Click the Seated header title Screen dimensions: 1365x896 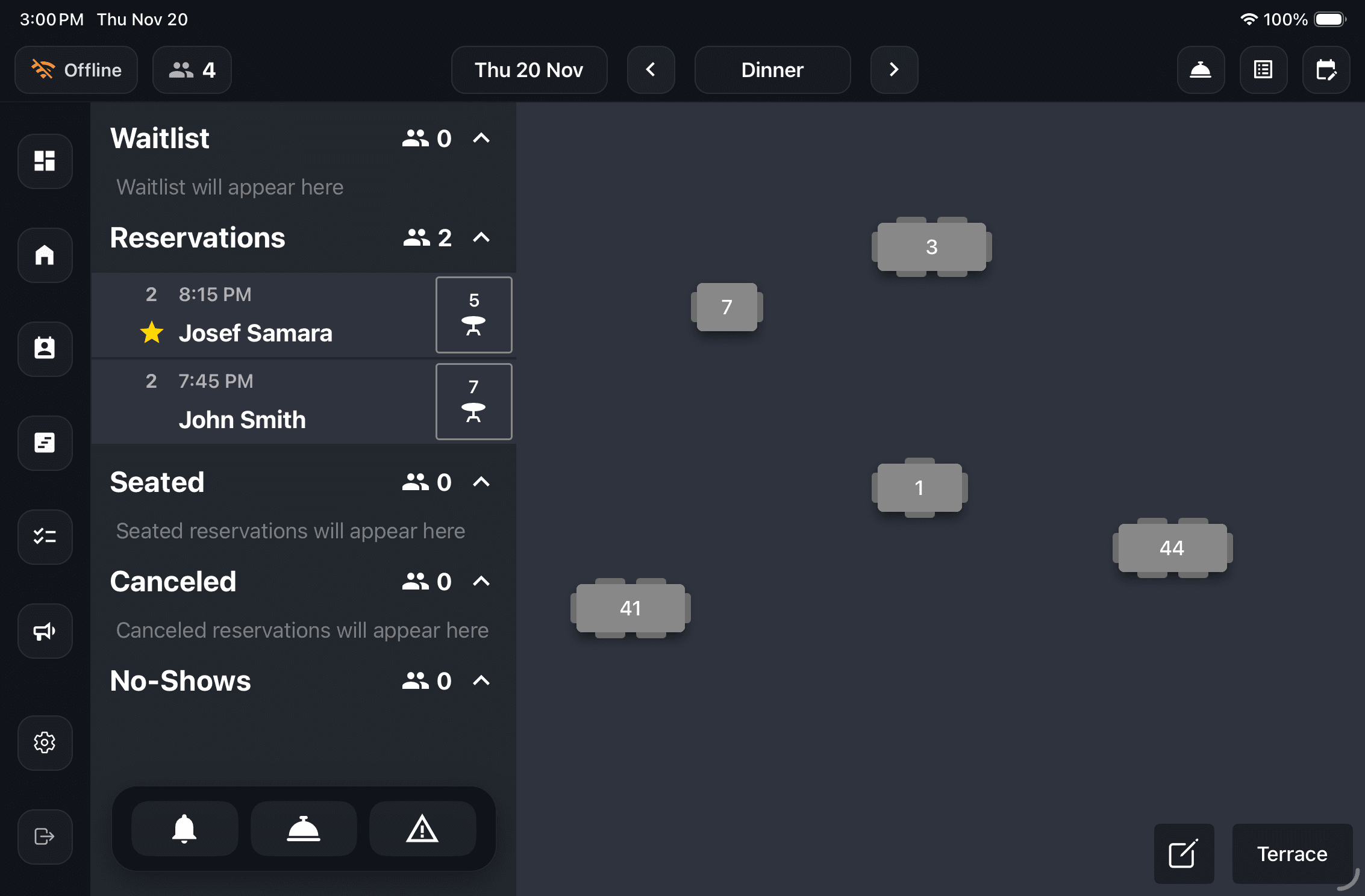[x=157, y=482]
